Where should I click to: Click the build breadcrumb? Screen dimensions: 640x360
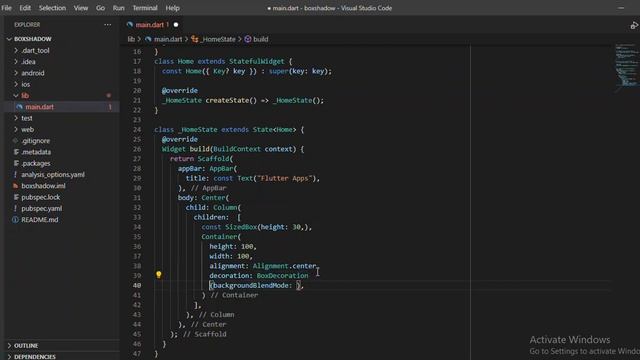[260, 39]
